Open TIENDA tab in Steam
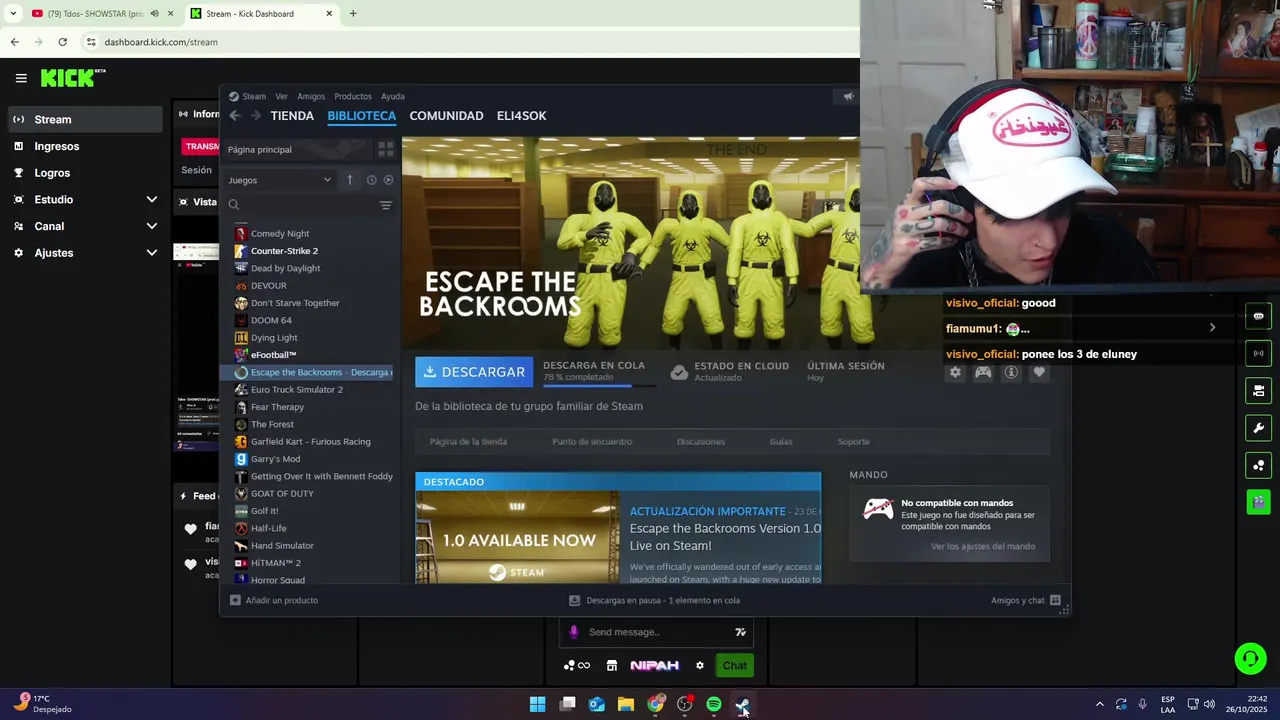This screenshot has height=720, width=1280. 292,116
